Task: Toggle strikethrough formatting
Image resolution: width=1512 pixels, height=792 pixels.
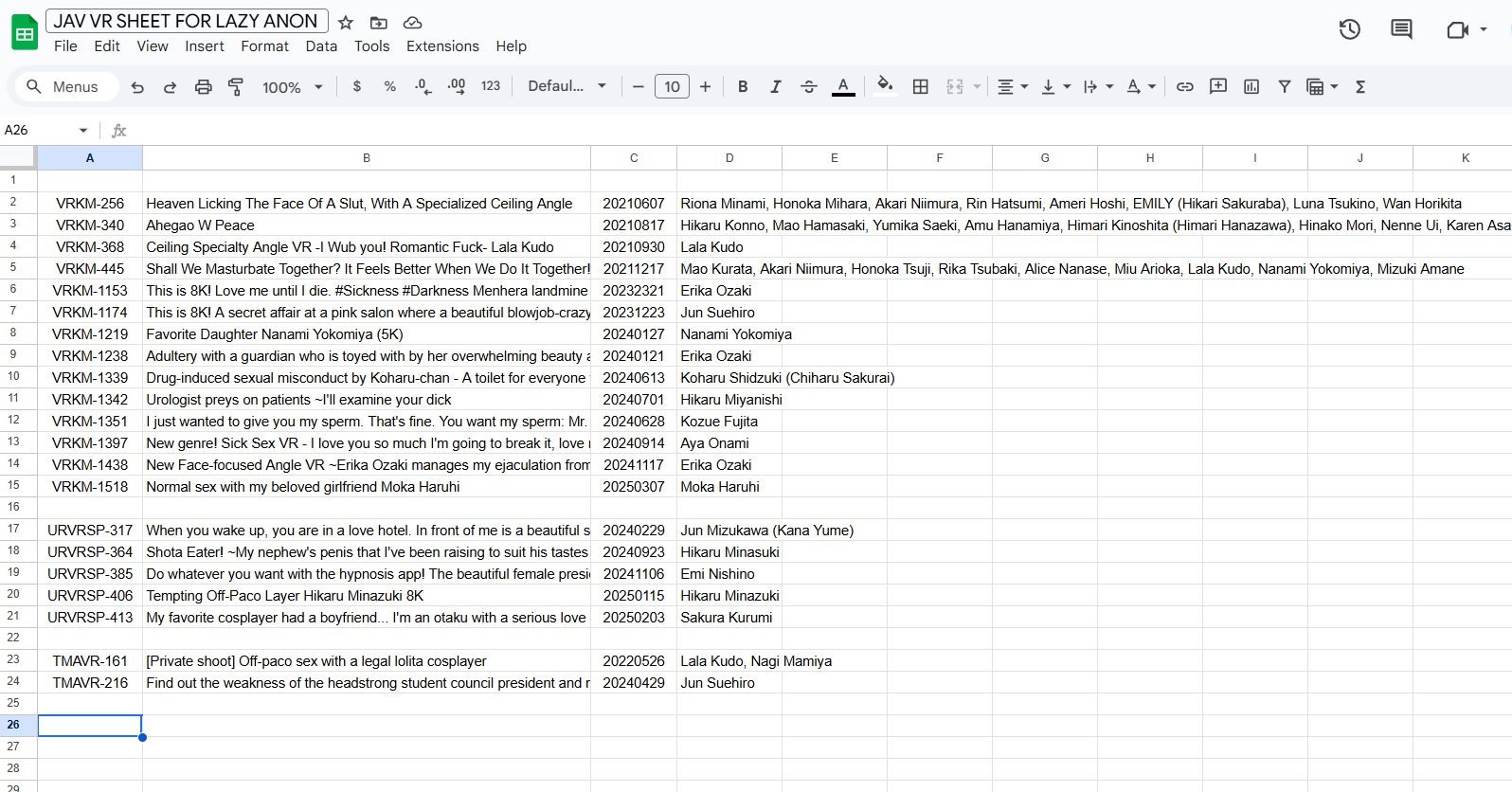Action: 809,86
